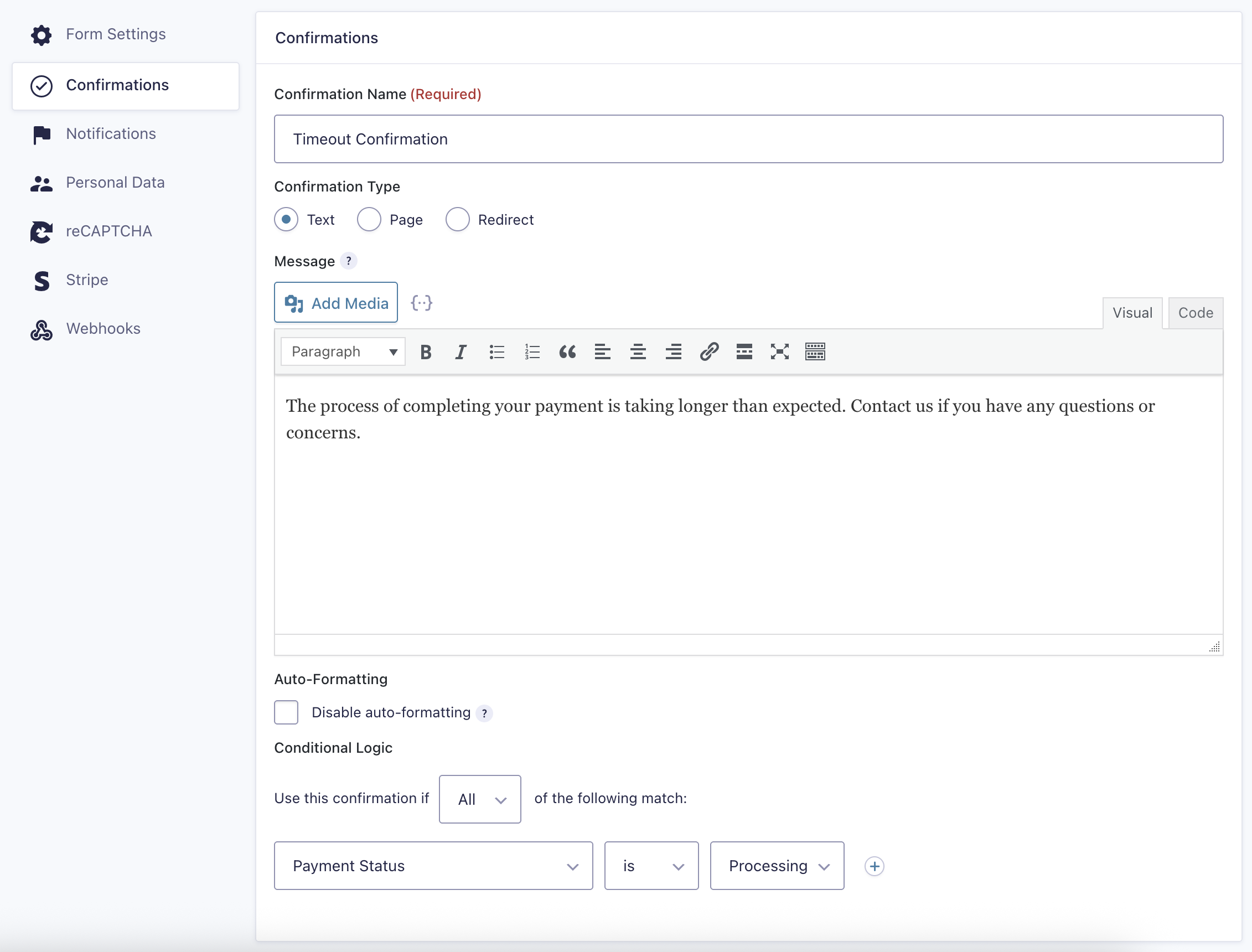Open the Paragraph format dropdown
1252x952 pixels.
point(343,352)
